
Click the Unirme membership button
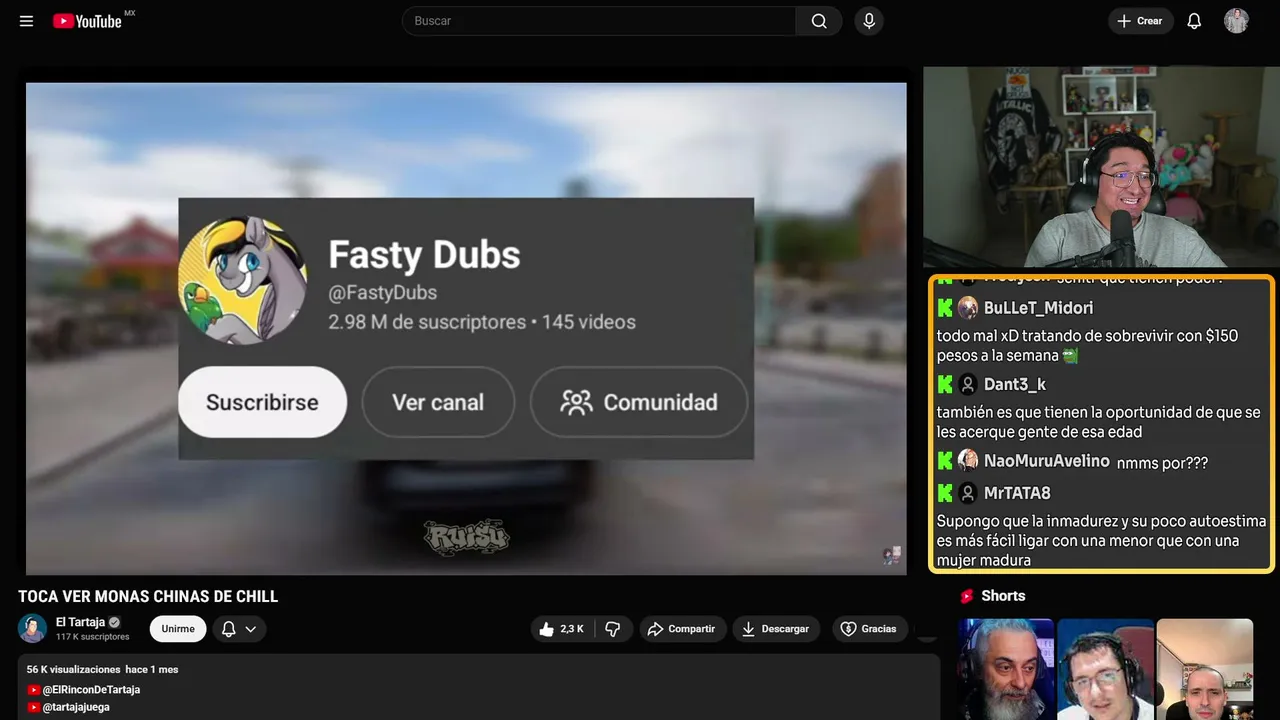point(178,629)
